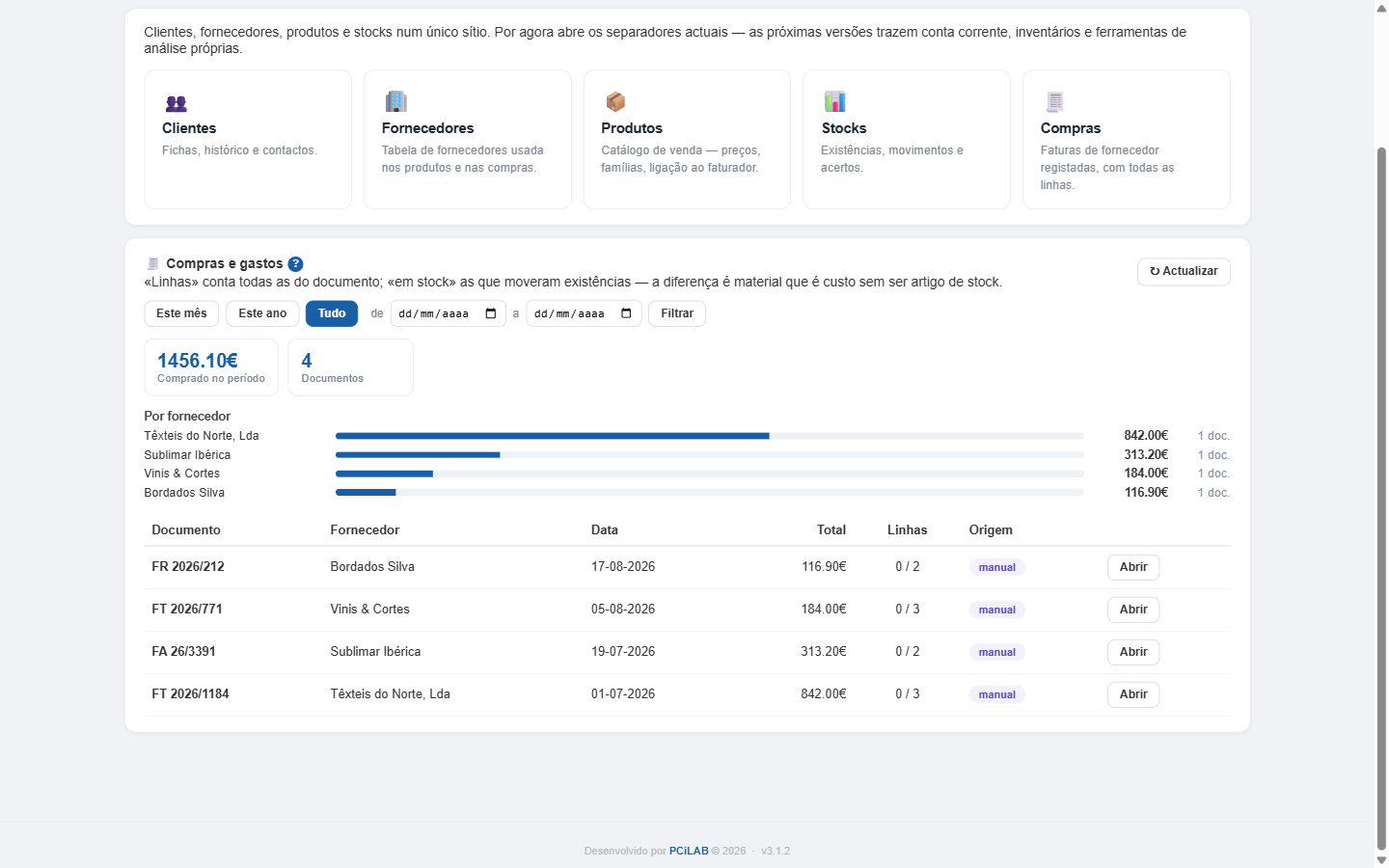Click the FT 2026/771 document number

pyautogui.click(x=187, y=610)
